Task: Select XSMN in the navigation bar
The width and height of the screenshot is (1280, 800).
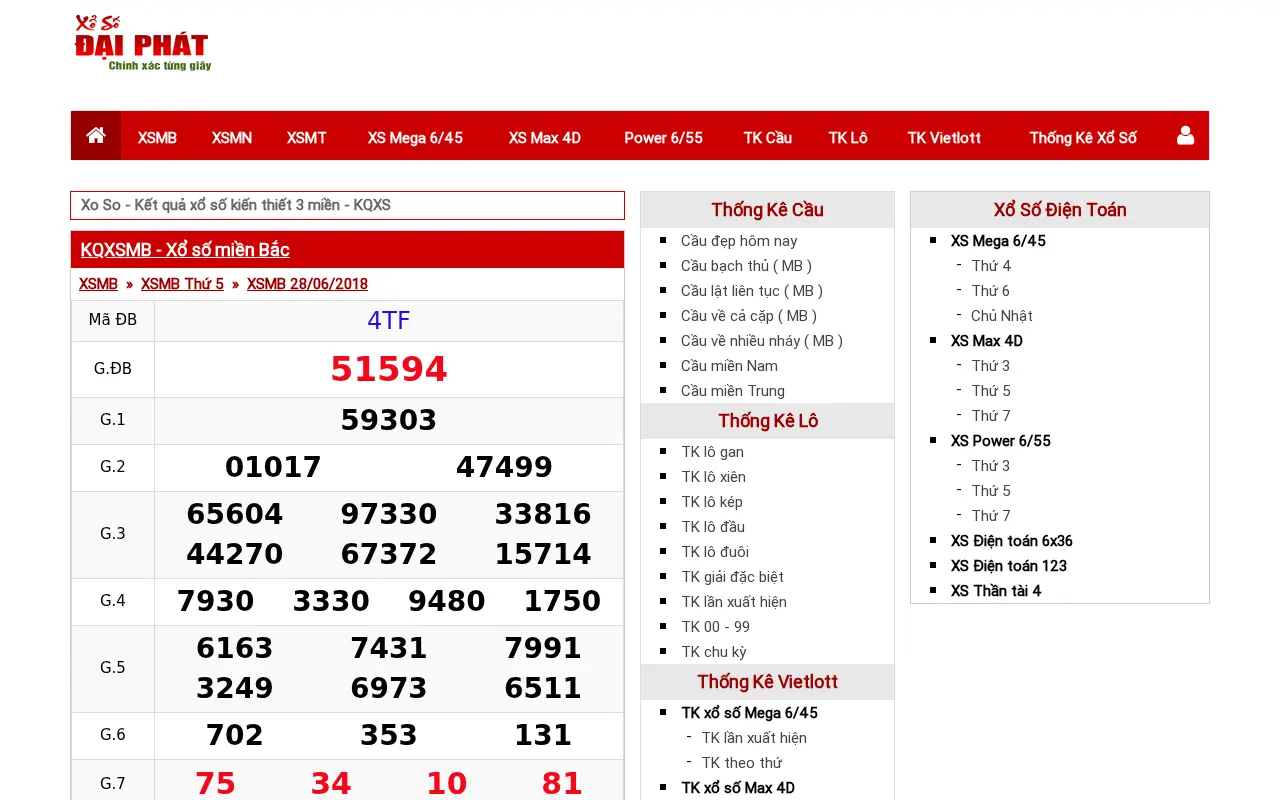Action: [x=232, y=138]
